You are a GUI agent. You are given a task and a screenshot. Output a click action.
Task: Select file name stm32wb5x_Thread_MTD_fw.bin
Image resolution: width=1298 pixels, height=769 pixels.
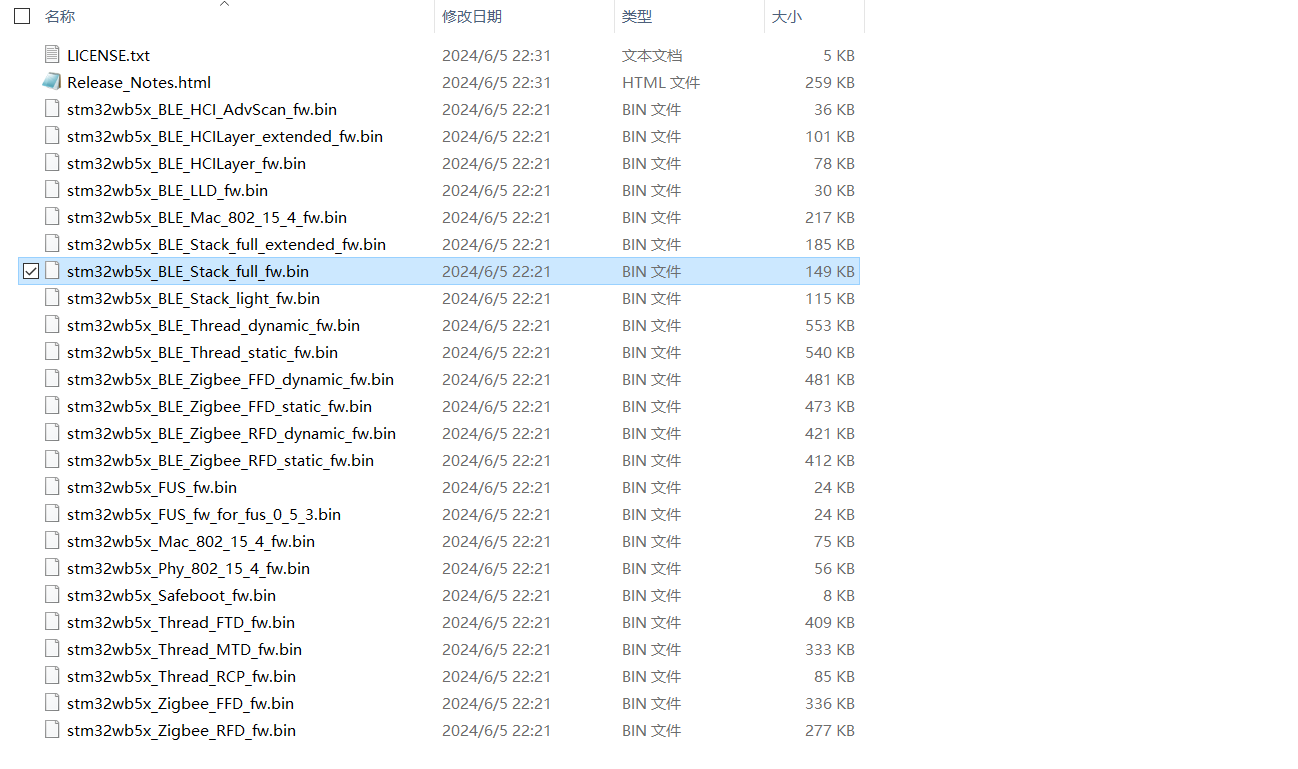(x=184, y=650)
